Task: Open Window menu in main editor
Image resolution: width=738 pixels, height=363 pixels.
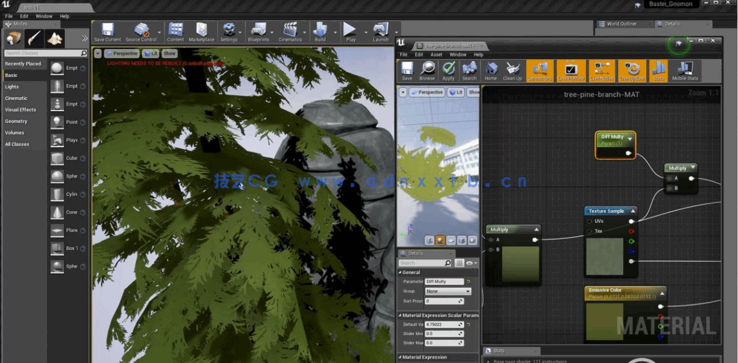Action: point(44,16)
